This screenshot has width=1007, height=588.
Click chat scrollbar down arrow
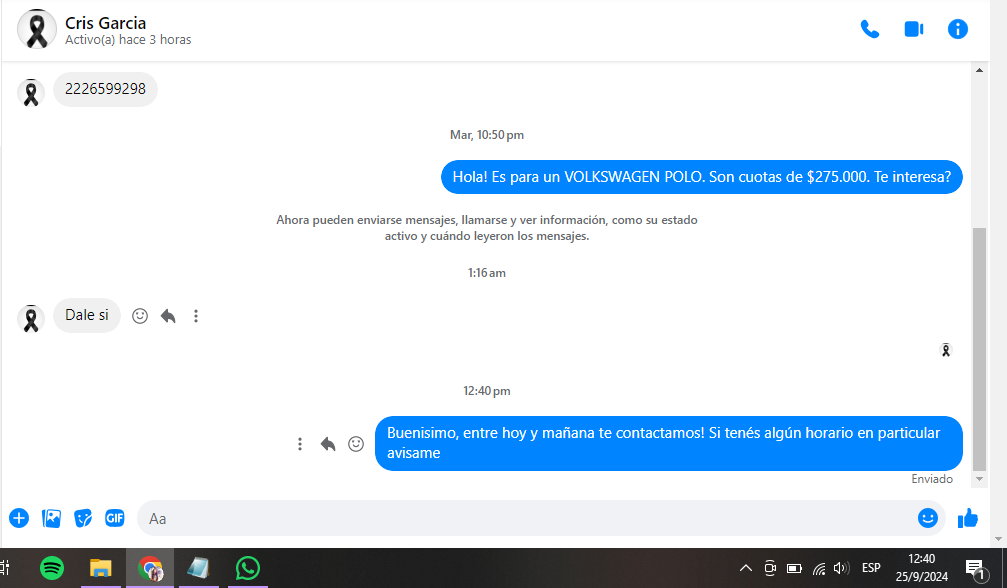point(979,479)
